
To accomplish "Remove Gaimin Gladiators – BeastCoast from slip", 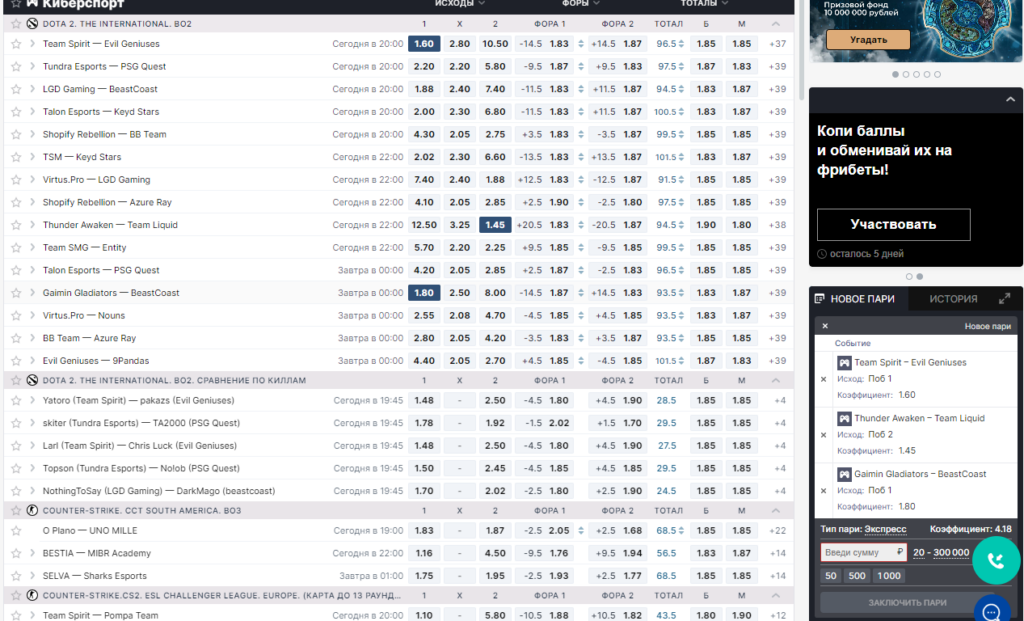I will click(824, 490).
